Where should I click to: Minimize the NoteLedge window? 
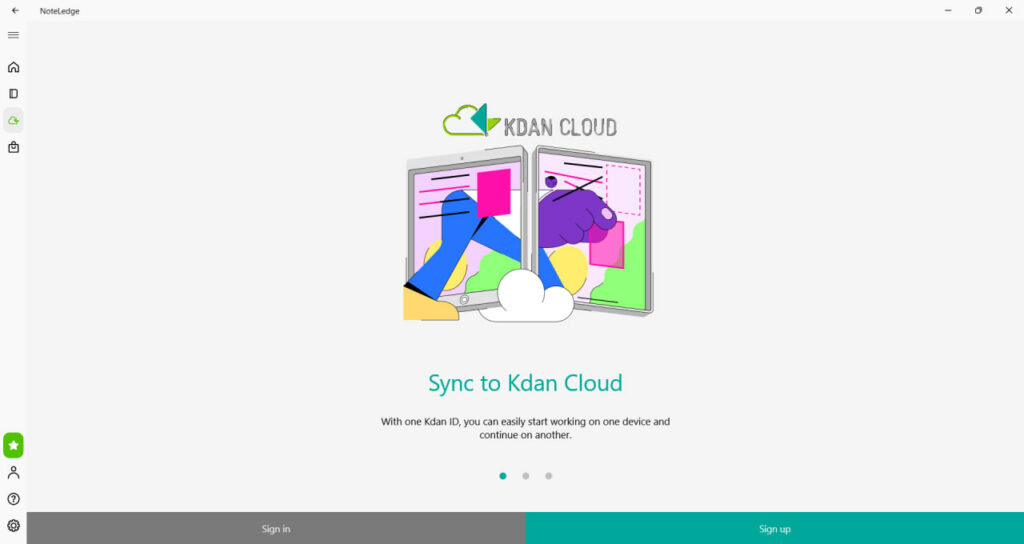[x=948, y=10]
